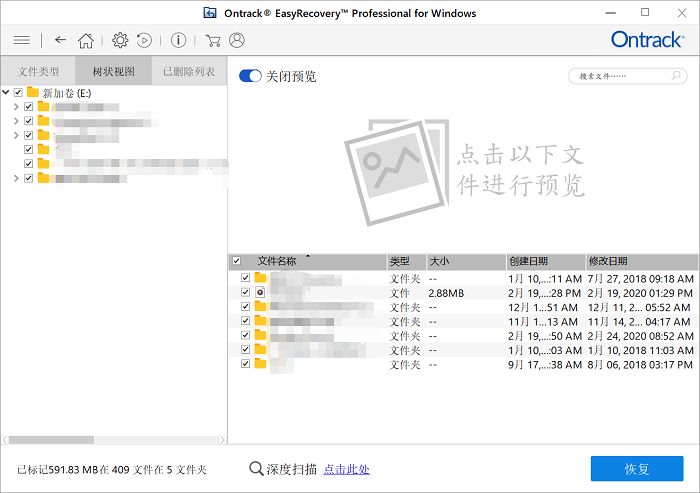
Task: Open the user account icon
Action: (x=237, y=40)
